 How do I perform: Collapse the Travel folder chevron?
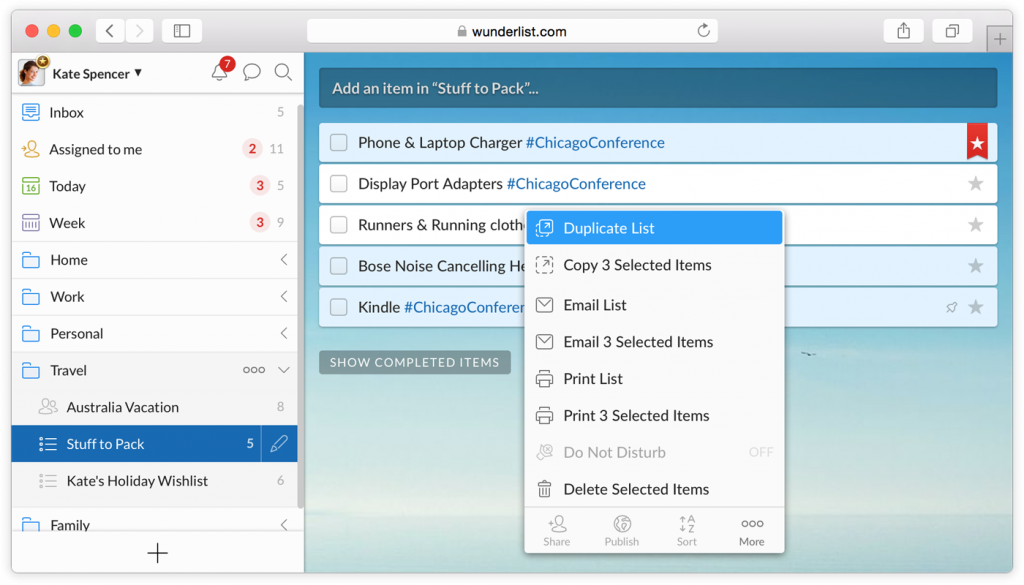click(284, 370)
